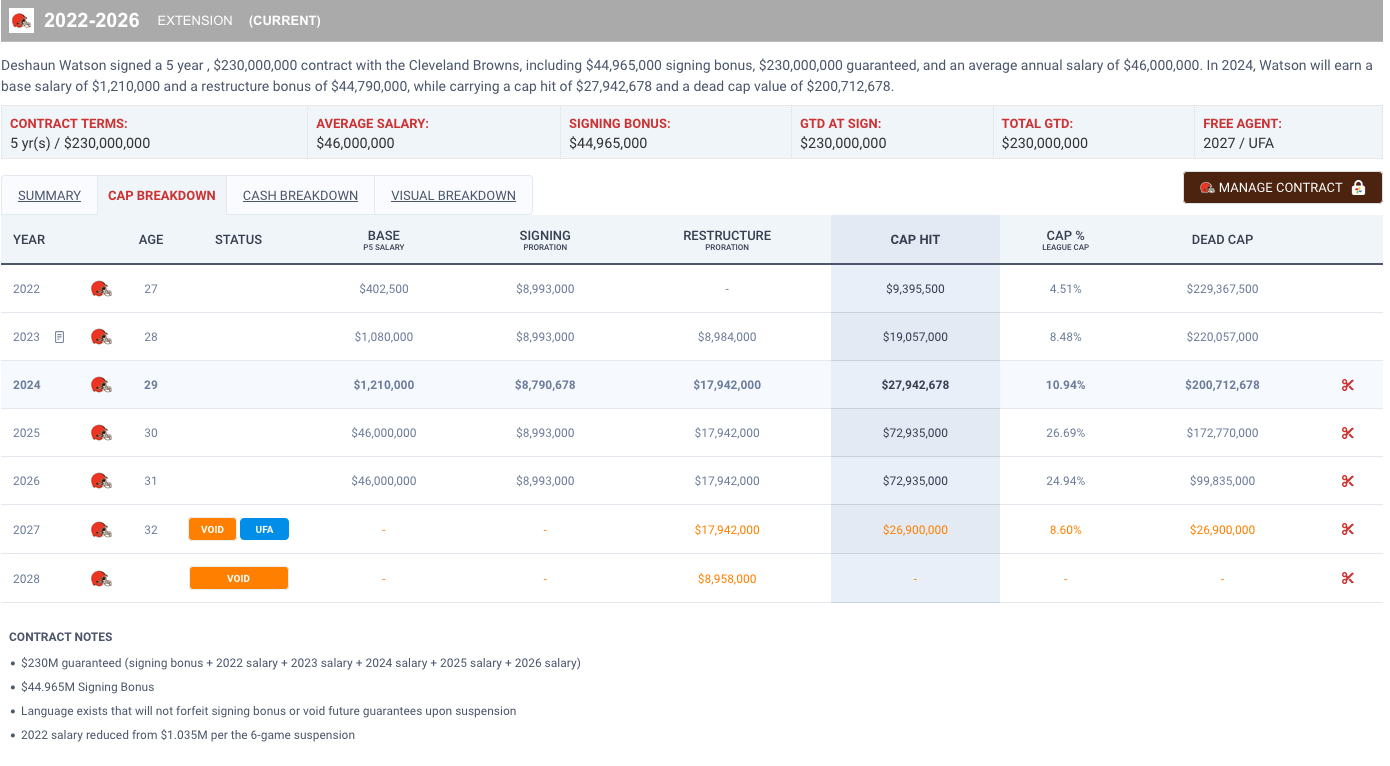The width and height of the screenshot is (1390, 766).
Task: Click blue UFA badge in 2027 row
Action: pos(264,529)
